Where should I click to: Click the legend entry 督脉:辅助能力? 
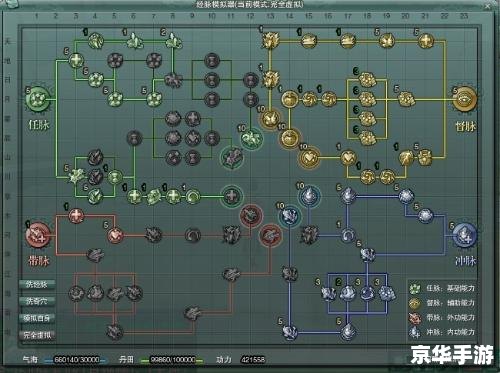point(442,303)
